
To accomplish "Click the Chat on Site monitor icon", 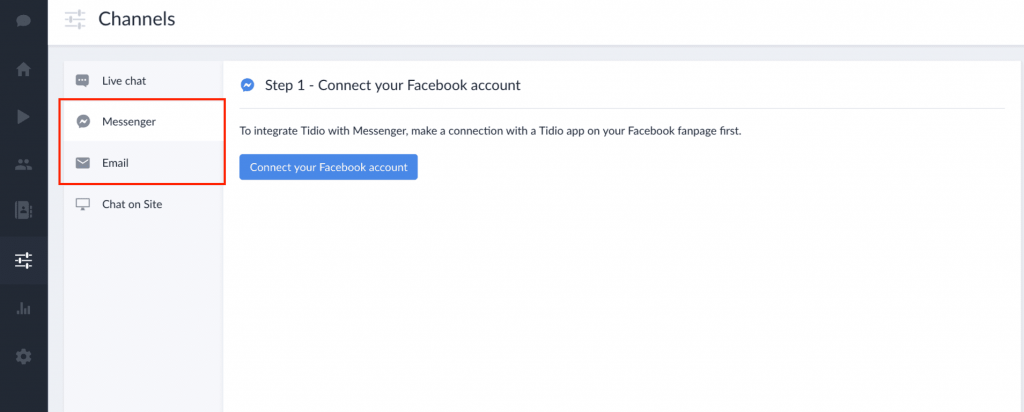I will 83,204.
